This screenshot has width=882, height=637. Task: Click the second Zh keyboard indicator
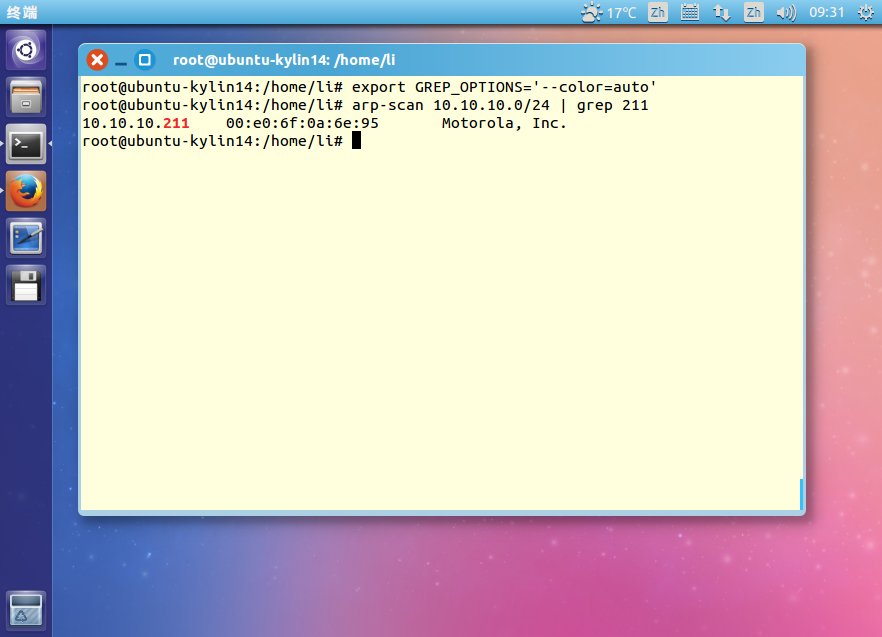(x=754, y=12)
